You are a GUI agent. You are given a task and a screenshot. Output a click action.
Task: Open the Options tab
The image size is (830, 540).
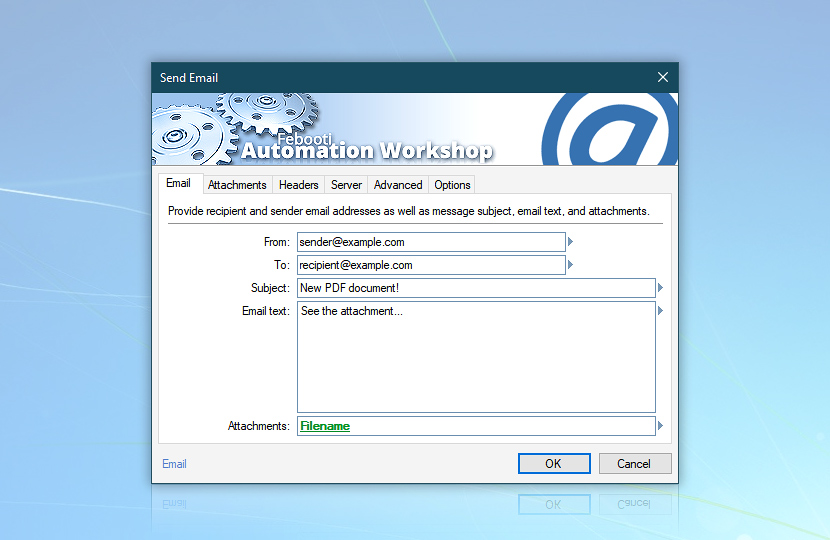click(452, 185)
